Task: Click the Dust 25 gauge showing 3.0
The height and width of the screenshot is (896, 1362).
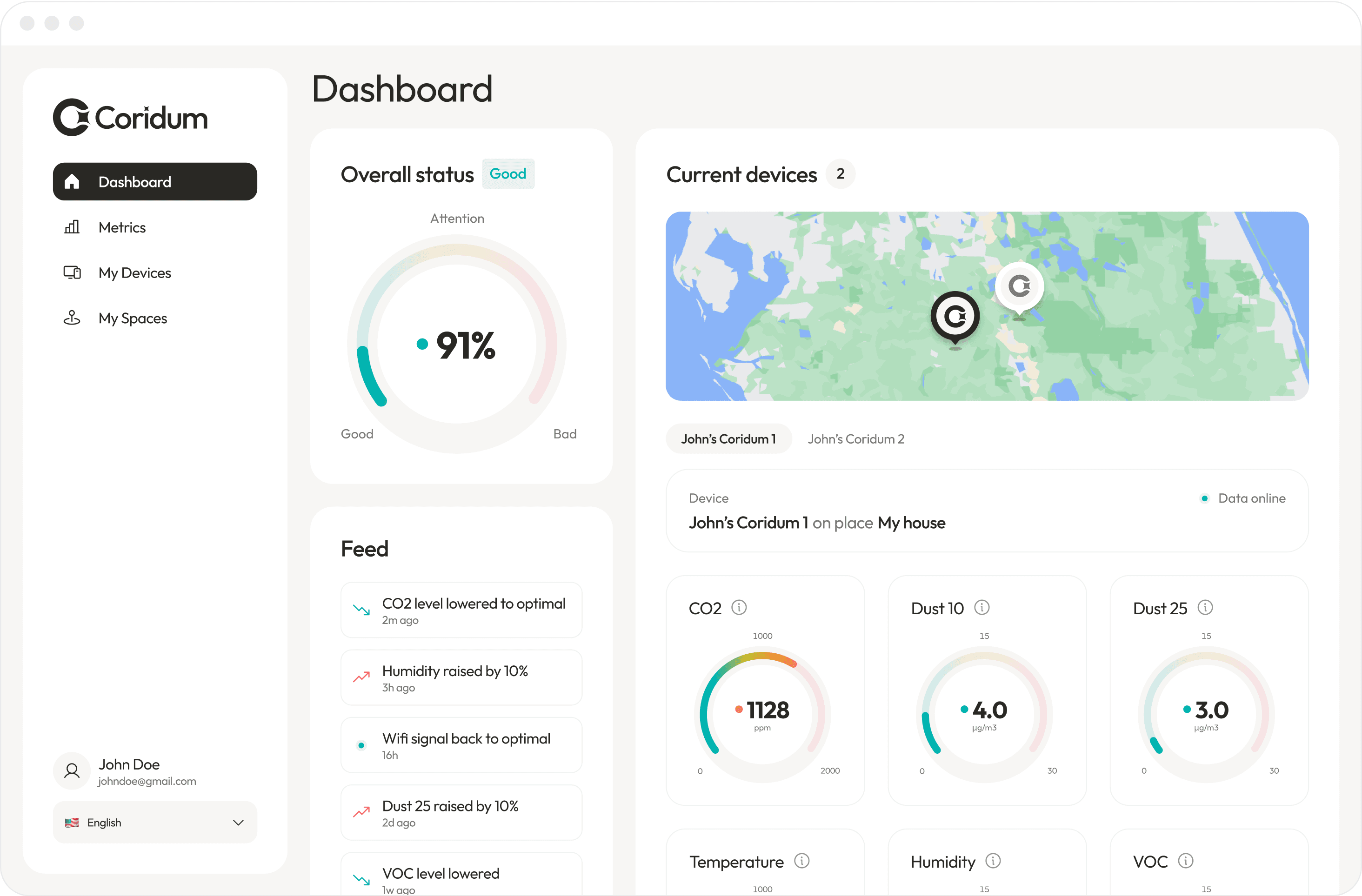Action: [1206, 714]
